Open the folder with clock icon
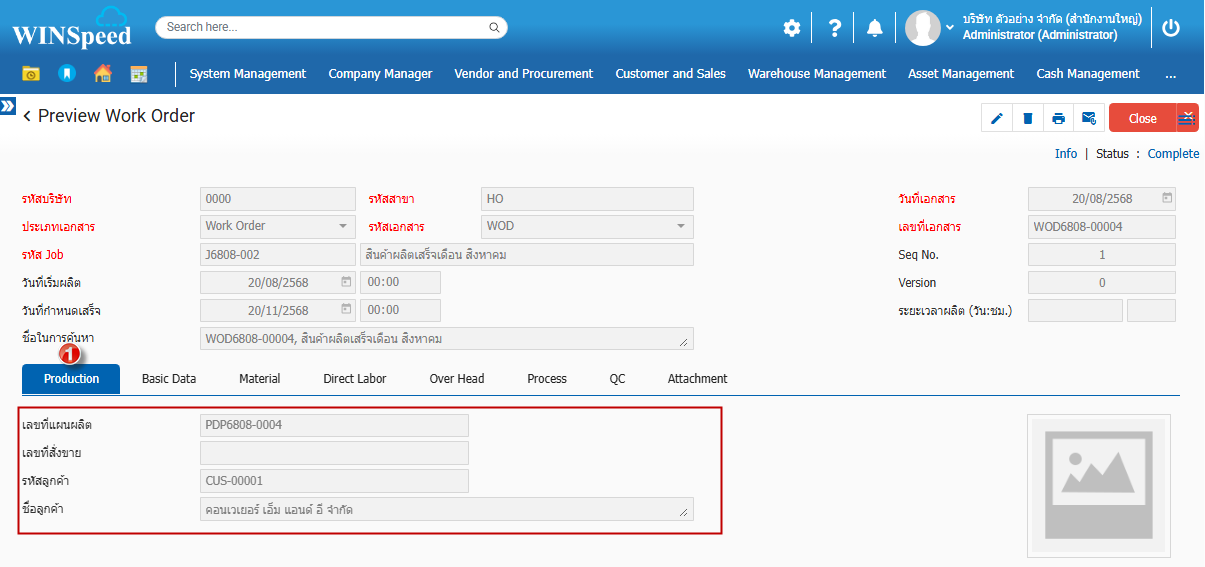 coord(31,73)
